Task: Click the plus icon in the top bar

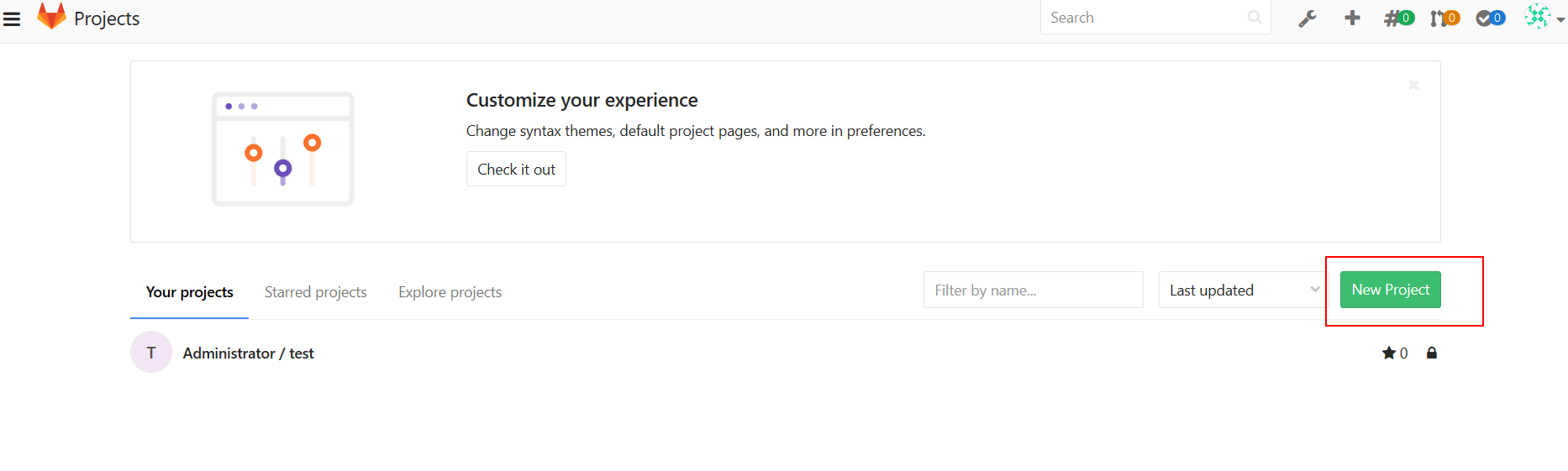Action: pos(1352,18)
